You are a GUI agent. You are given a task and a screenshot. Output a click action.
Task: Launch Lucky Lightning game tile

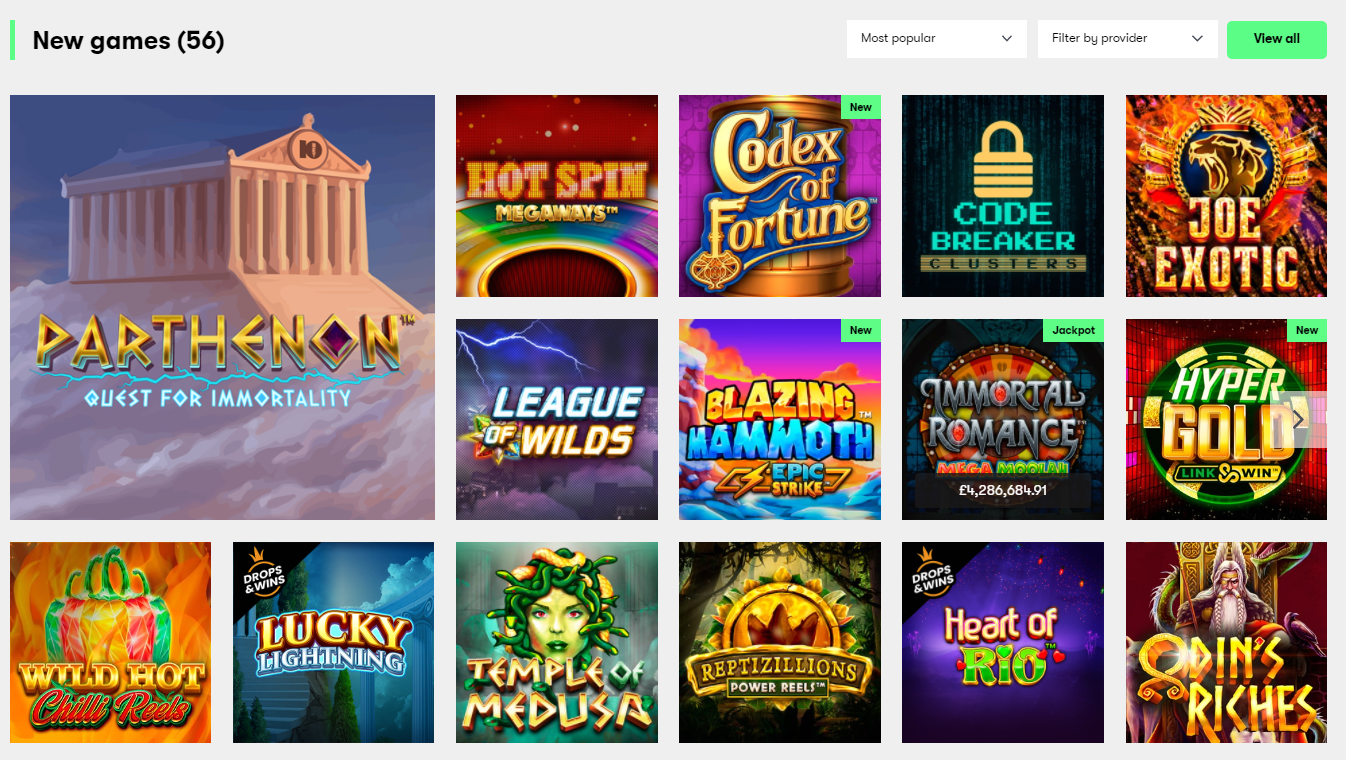[333, 642]
